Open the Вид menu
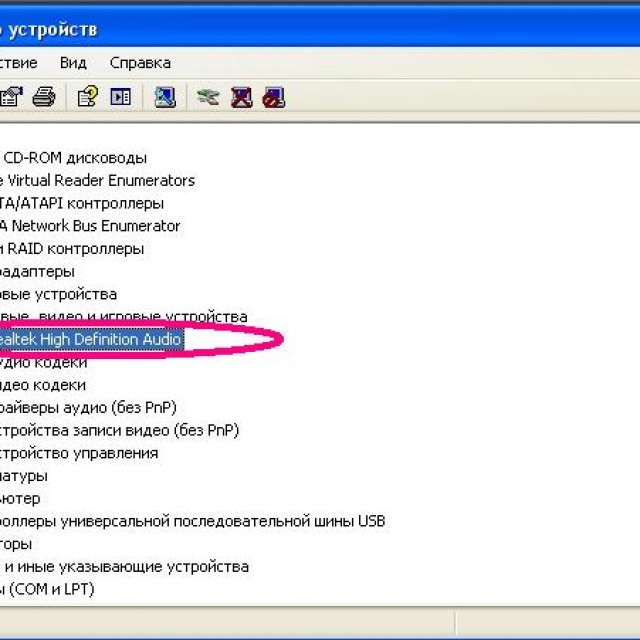The height and width of the screenshot is (640, 640). 73,63
